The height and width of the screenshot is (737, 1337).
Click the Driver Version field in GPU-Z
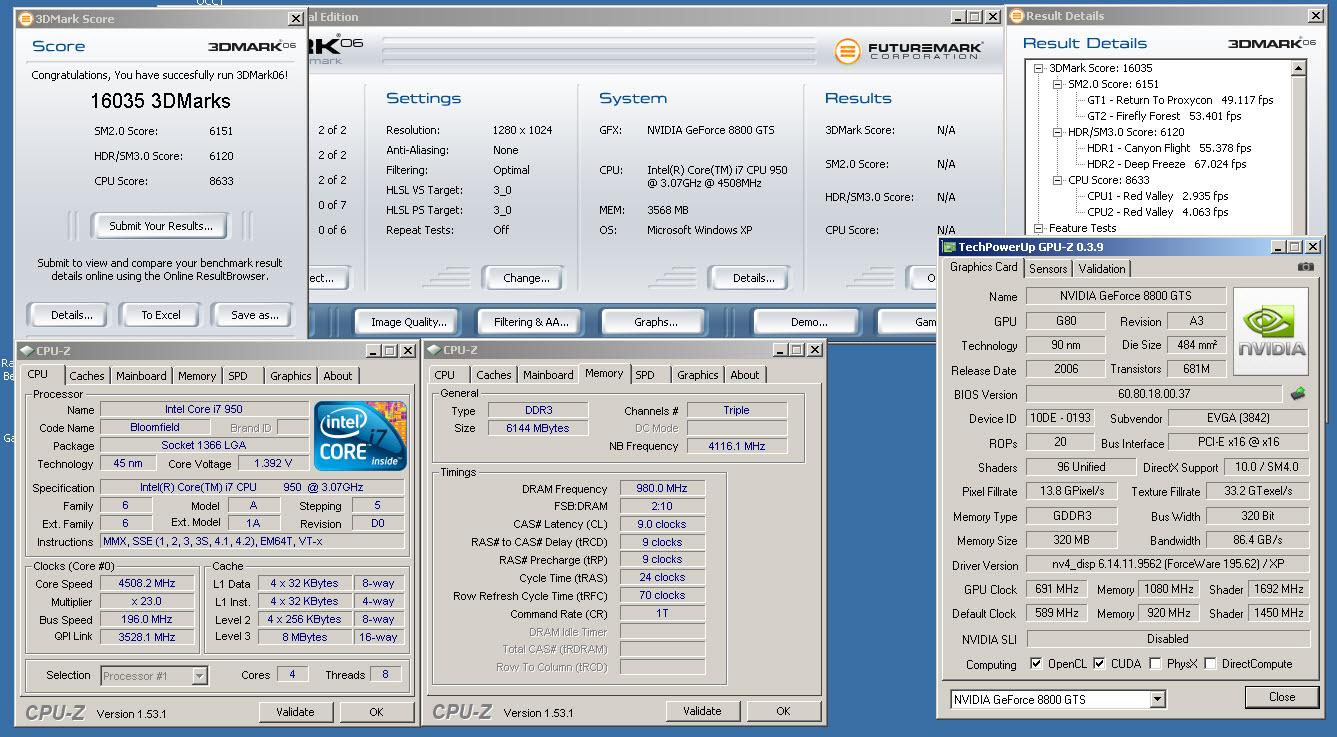[1168, 566]
